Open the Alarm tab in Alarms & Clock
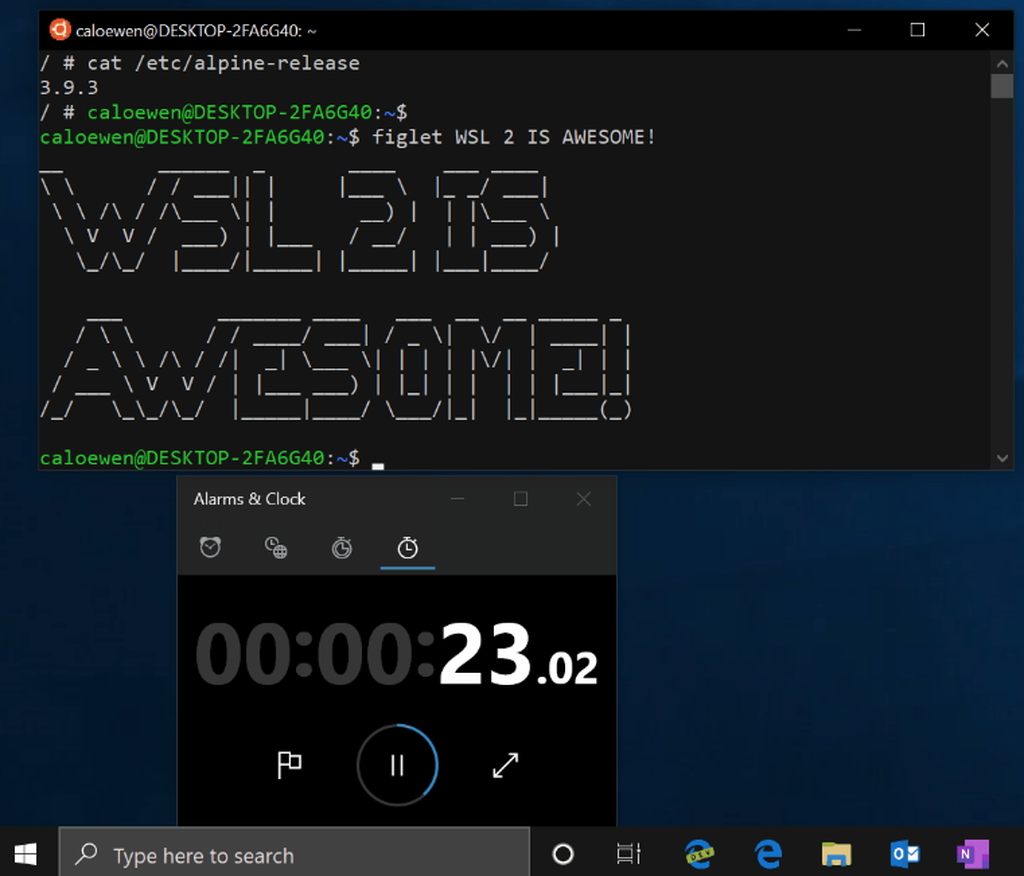The height and width of the screenshot is (876, 1024). click(x=210, y=547)
